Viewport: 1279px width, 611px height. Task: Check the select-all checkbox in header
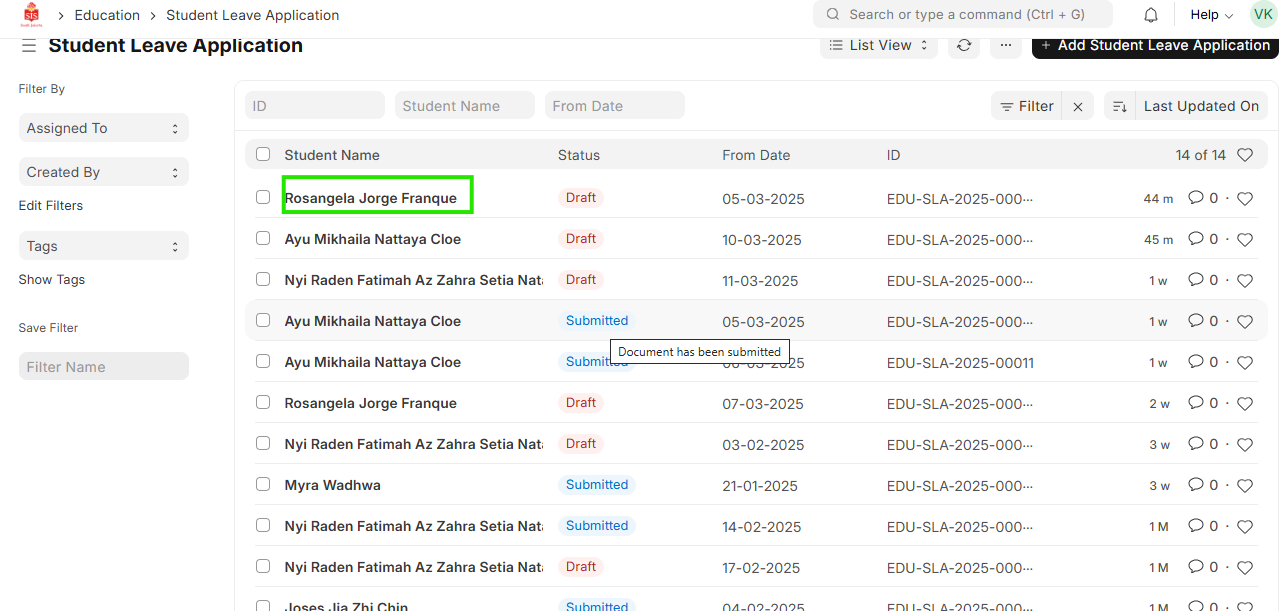point(263,154)
